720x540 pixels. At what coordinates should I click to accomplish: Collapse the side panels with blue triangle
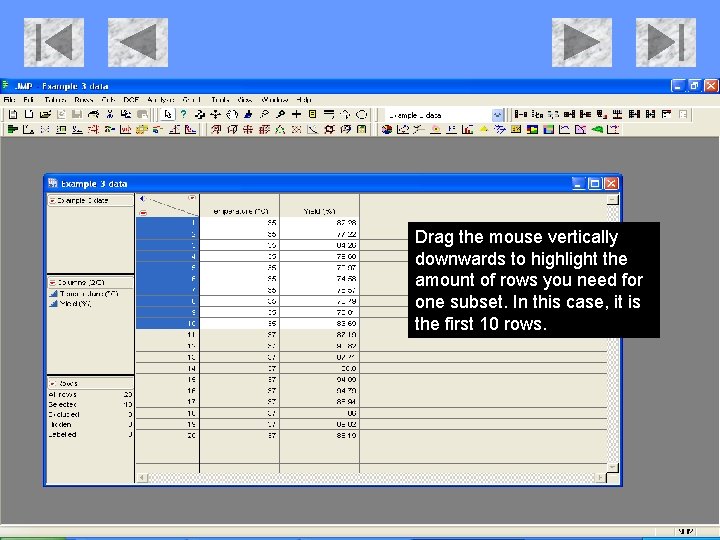[142, 198]
